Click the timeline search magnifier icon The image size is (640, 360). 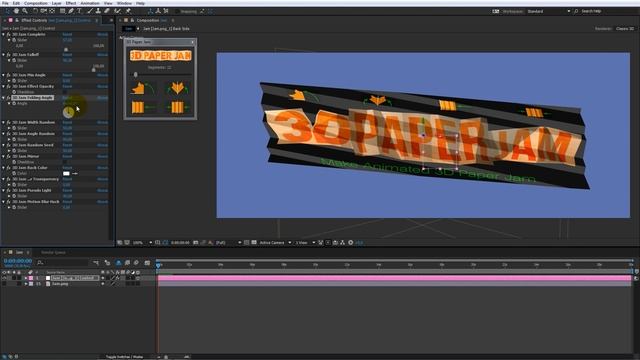coord(40,263)
